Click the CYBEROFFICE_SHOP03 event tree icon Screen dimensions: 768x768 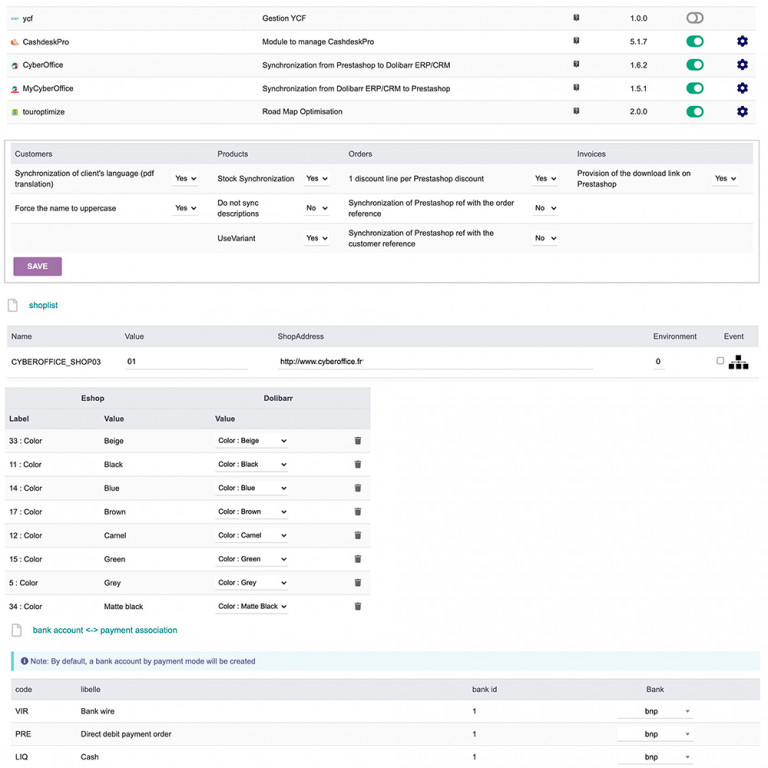pos(738,362)
